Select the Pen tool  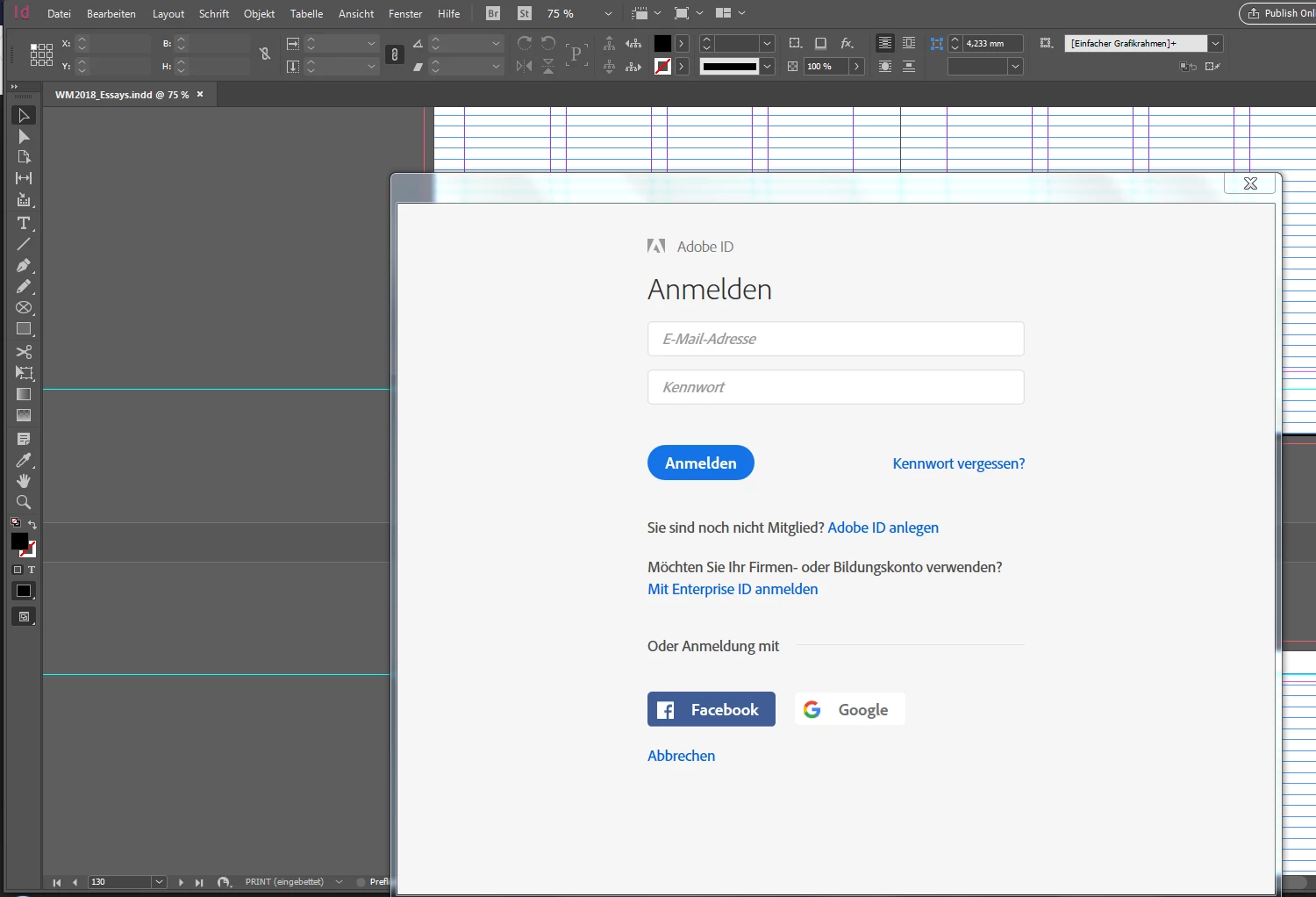coord(24,265)
